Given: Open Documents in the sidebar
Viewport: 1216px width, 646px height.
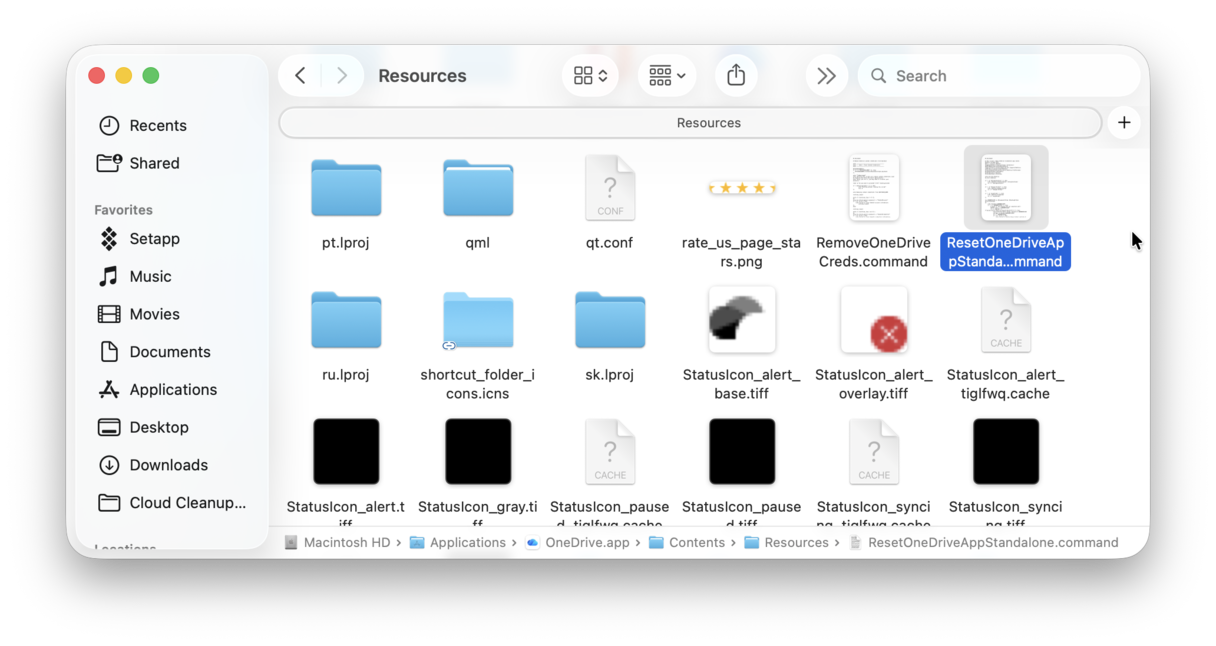Looking at the screenshot, I should click(x=168, y=352).
